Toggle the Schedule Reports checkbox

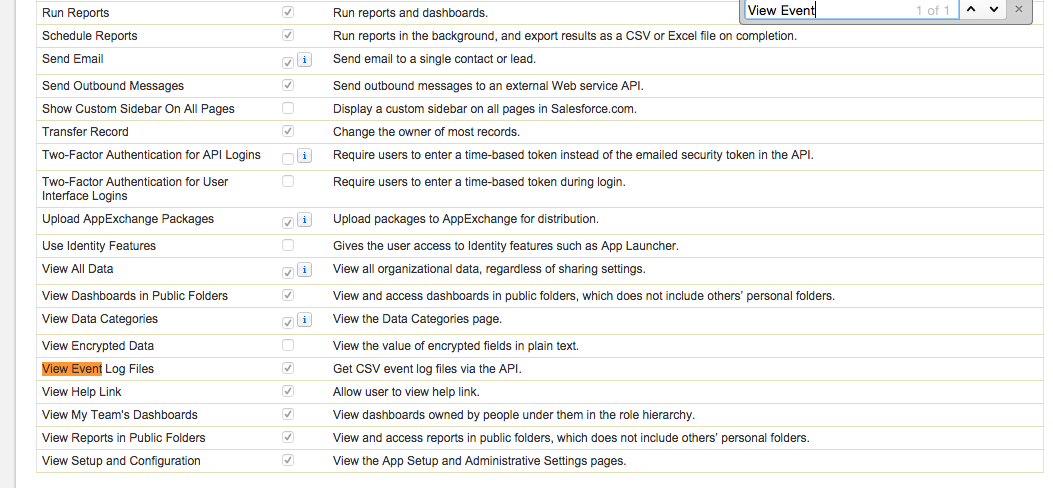(288, 35)
